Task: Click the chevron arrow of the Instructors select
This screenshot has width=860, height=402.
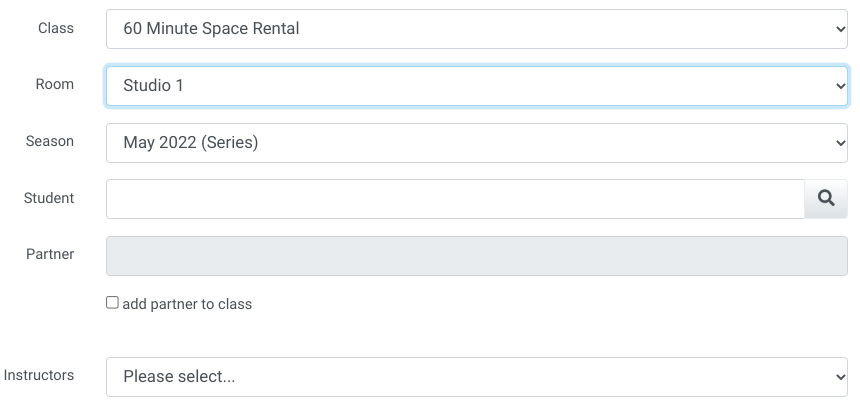Action: pyautogui.click(x=840, y=377)
